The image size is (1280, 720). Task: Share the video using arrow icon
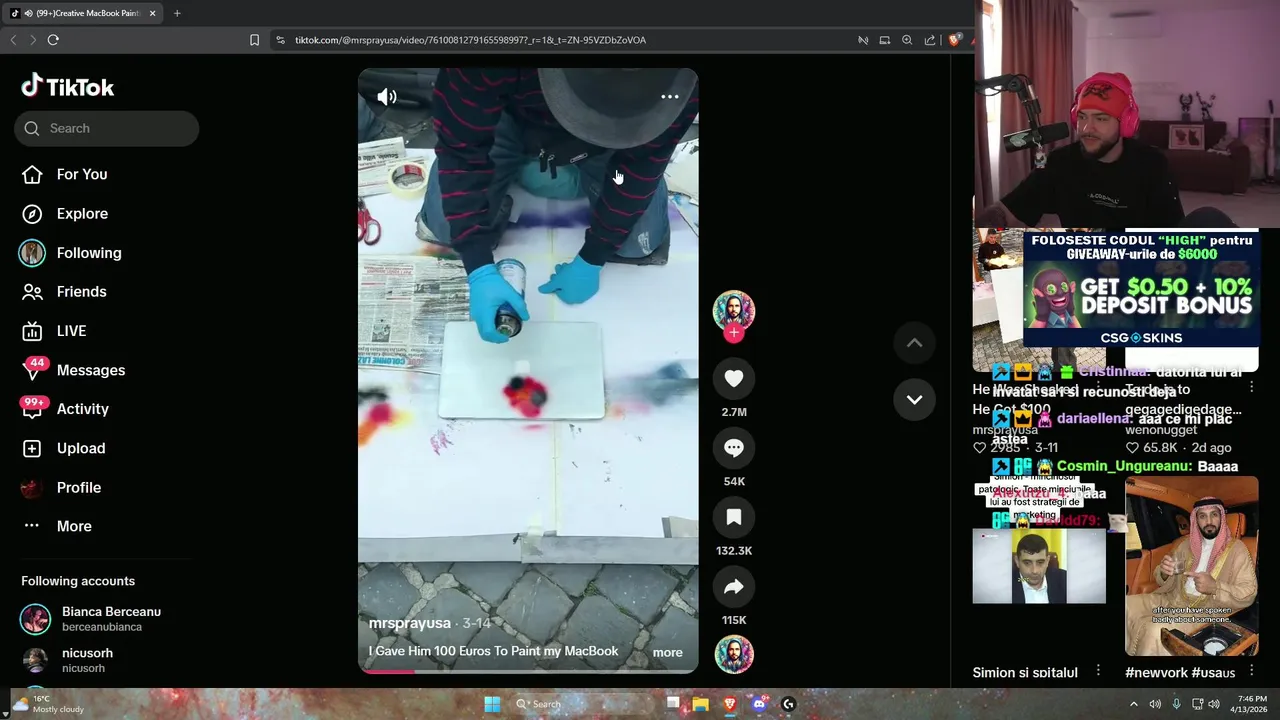click(x=734, y=586)
